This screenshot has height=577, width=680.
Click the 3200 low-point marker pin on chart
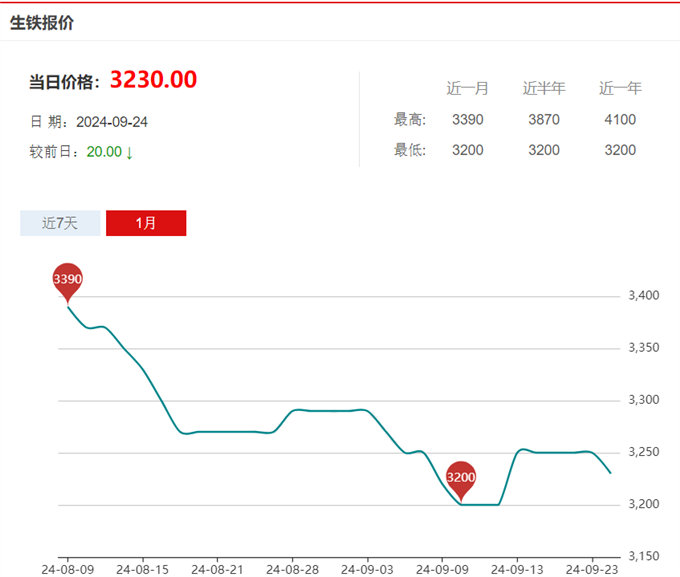click(460, 479)
